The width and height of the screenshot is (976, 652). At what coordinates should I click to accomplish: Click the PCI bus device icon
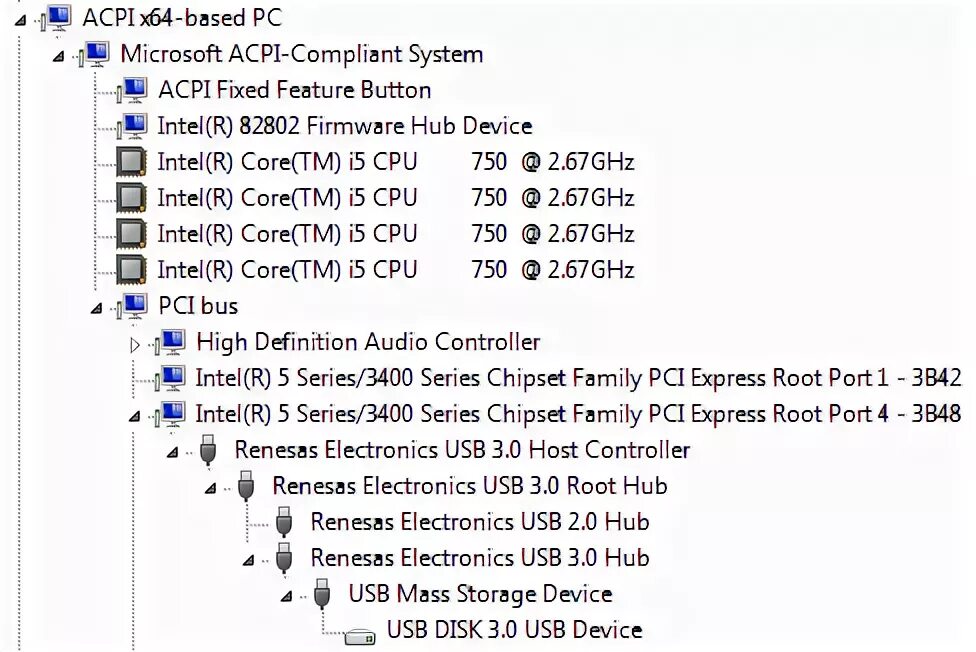click(132, 306)
